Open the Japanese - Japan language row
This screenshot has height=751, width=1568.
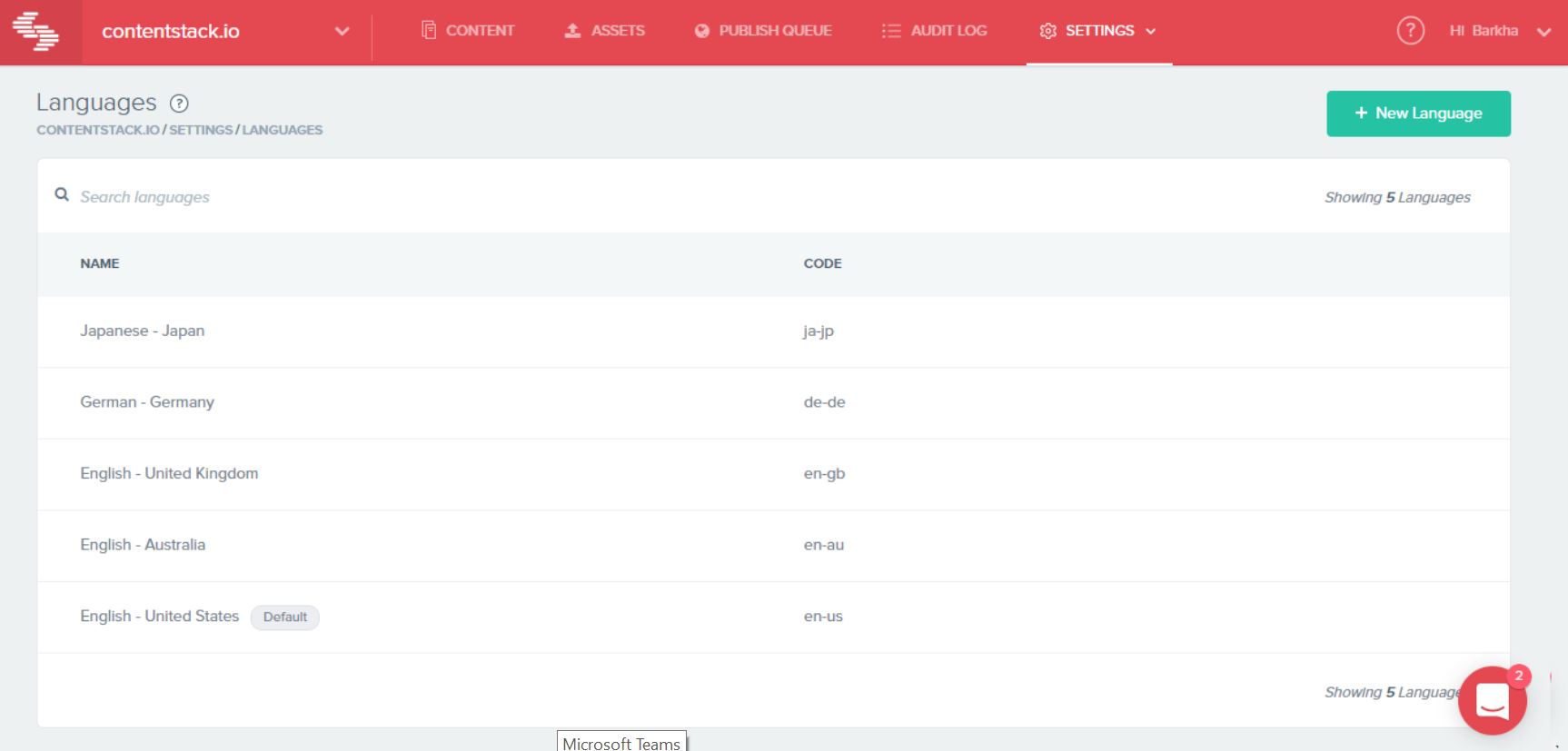[x=773, y=331]
